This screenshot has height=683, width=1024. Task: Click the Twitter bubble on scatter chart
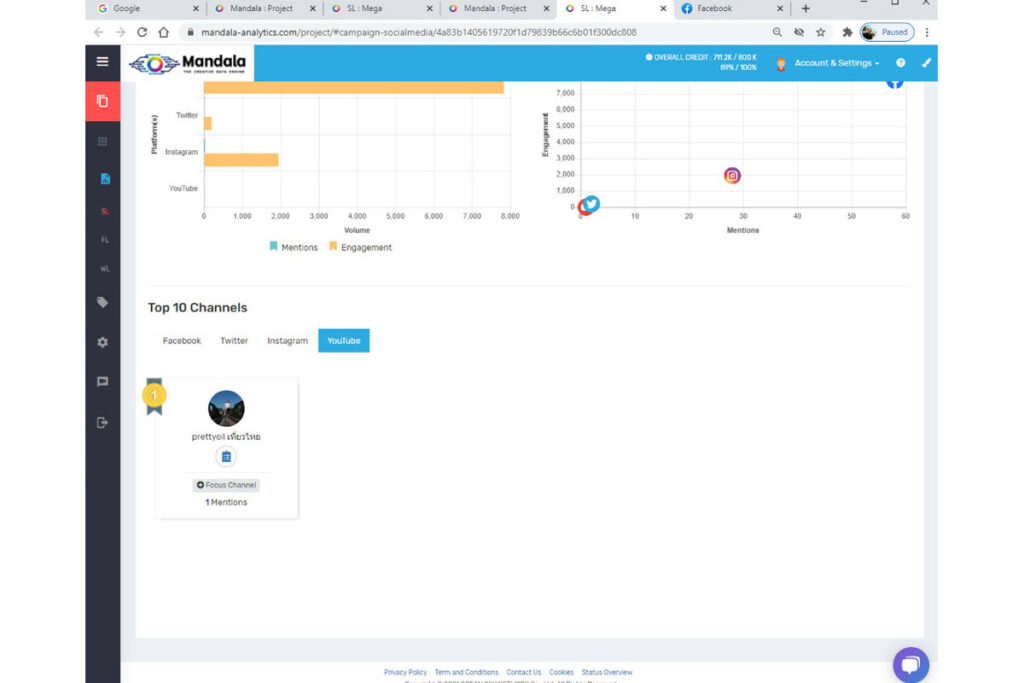pyautogui.click(x=591, y=204)
